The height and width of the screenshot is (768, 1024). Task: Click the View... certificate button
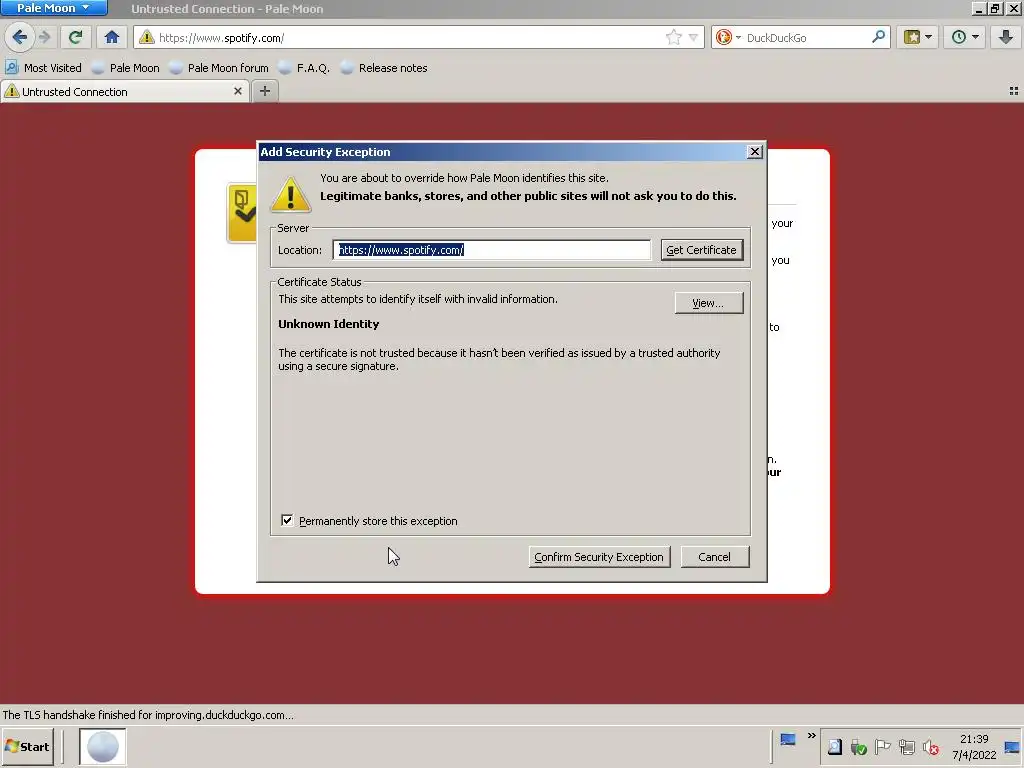pos(709,303)
